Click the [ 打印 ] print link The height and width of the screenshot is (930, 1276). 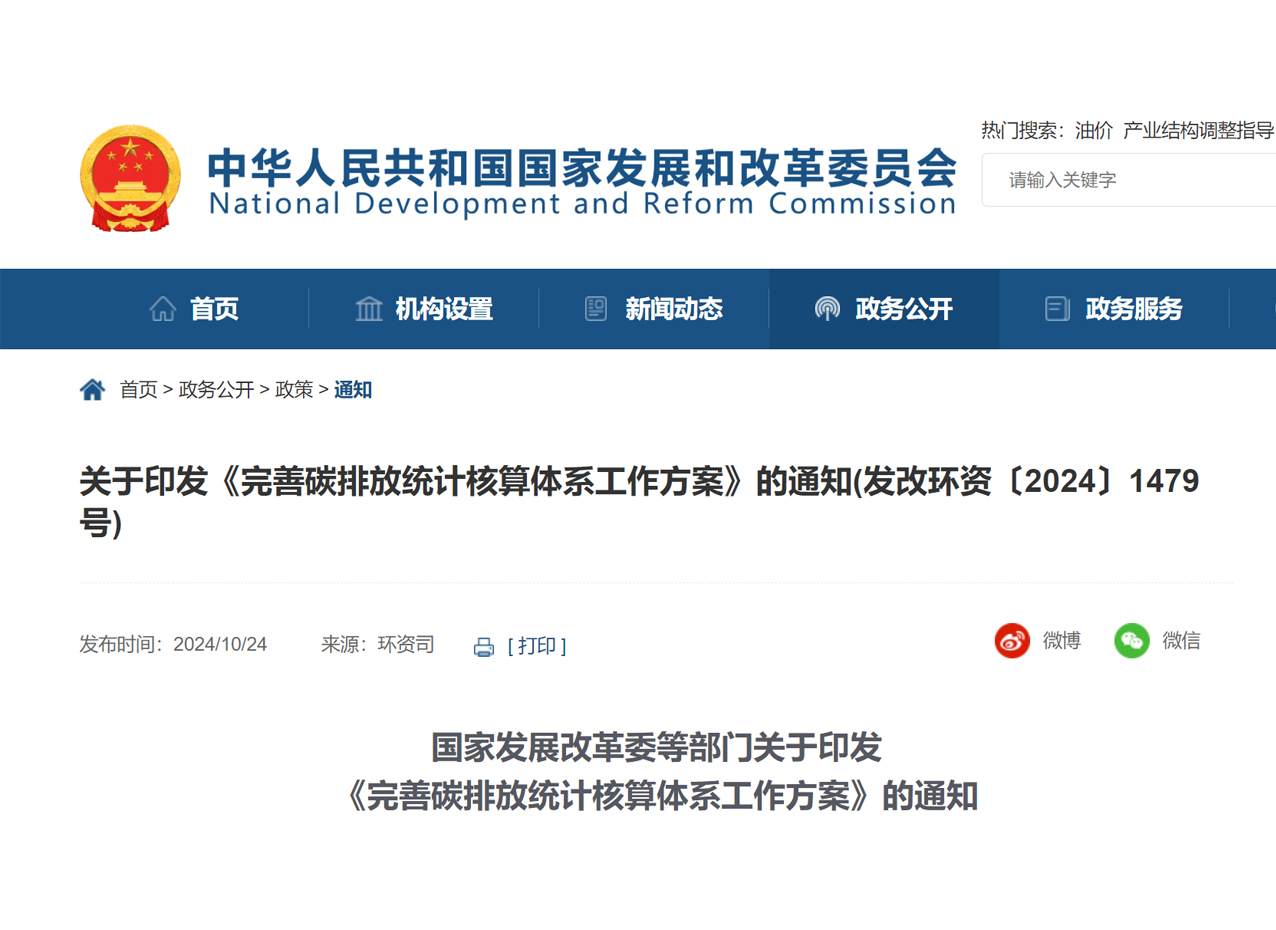point(537,646)
